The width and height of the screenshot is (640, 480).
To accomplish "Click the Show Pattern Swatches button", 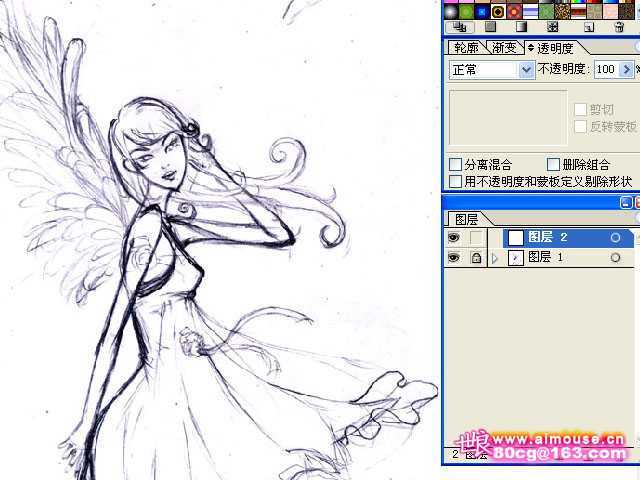I will [552, 27].
